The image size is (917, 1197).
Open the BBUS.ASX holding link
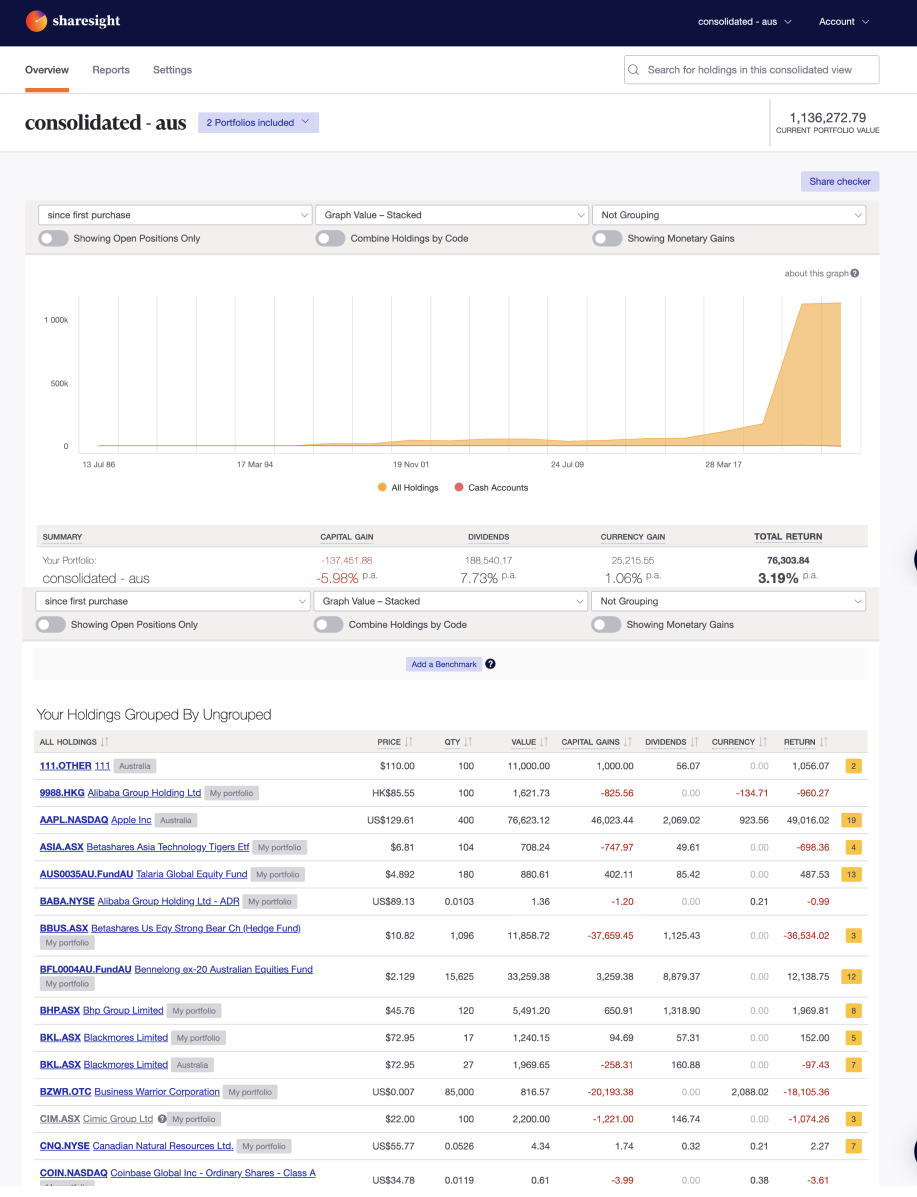[64, 929]
